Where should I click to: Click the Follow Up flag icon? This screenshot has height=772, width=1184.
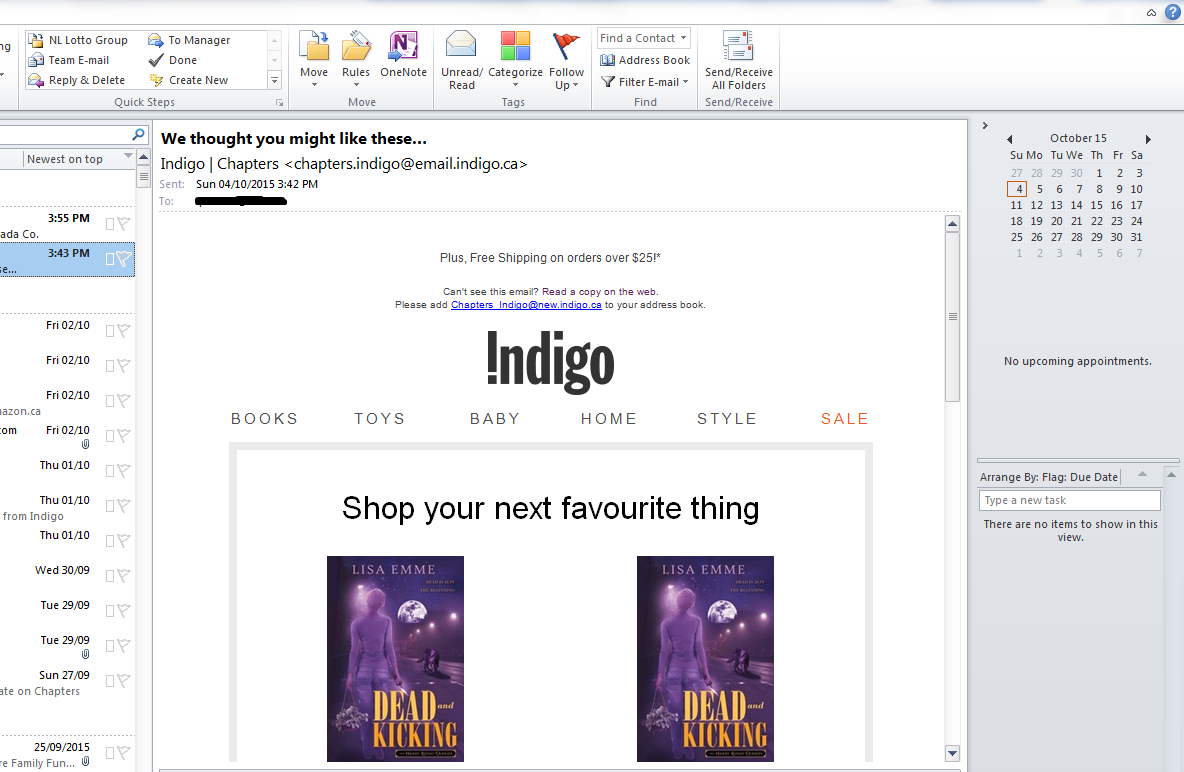coord(566,47)
